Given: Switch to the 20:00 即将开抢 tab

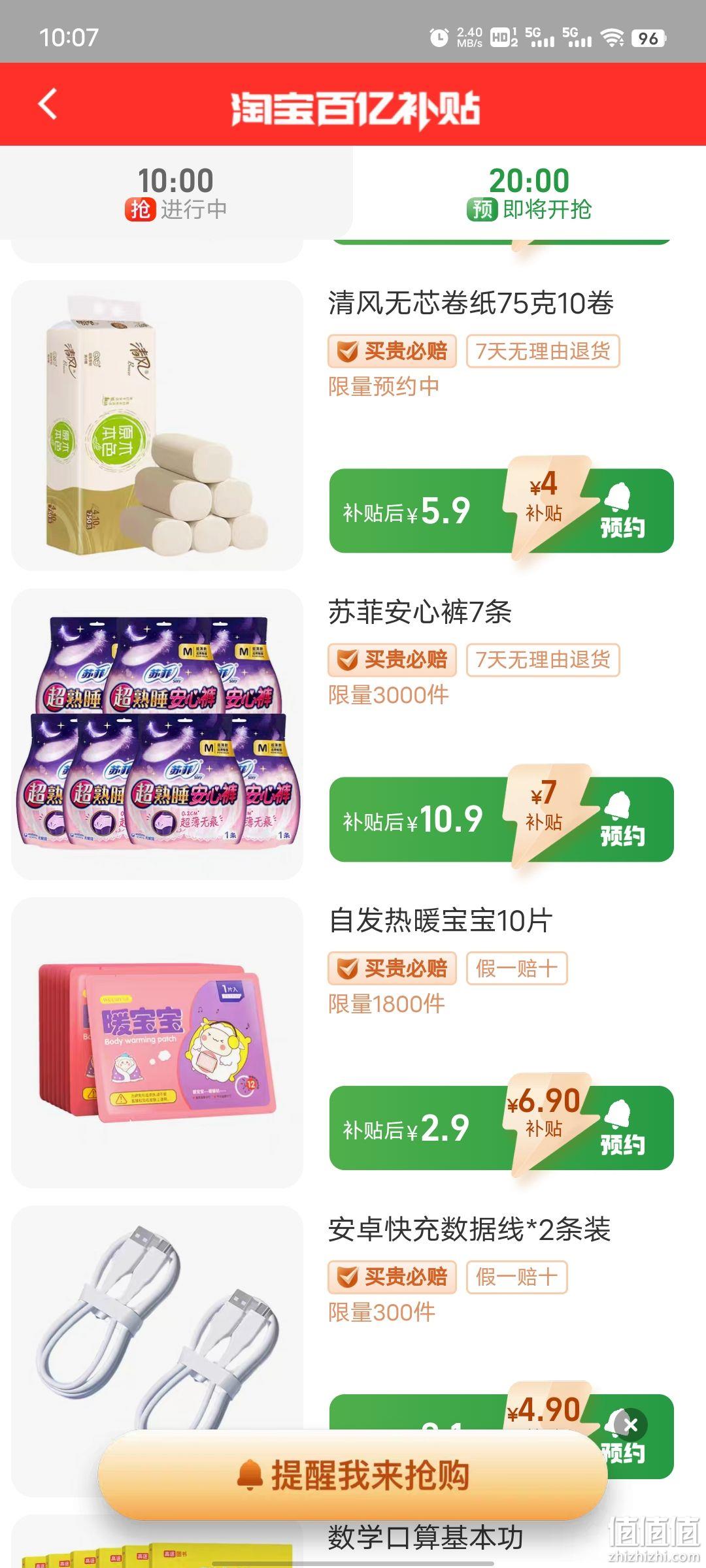Looking at the screenshot, I should pyautogui.click(x=529, y=193).
